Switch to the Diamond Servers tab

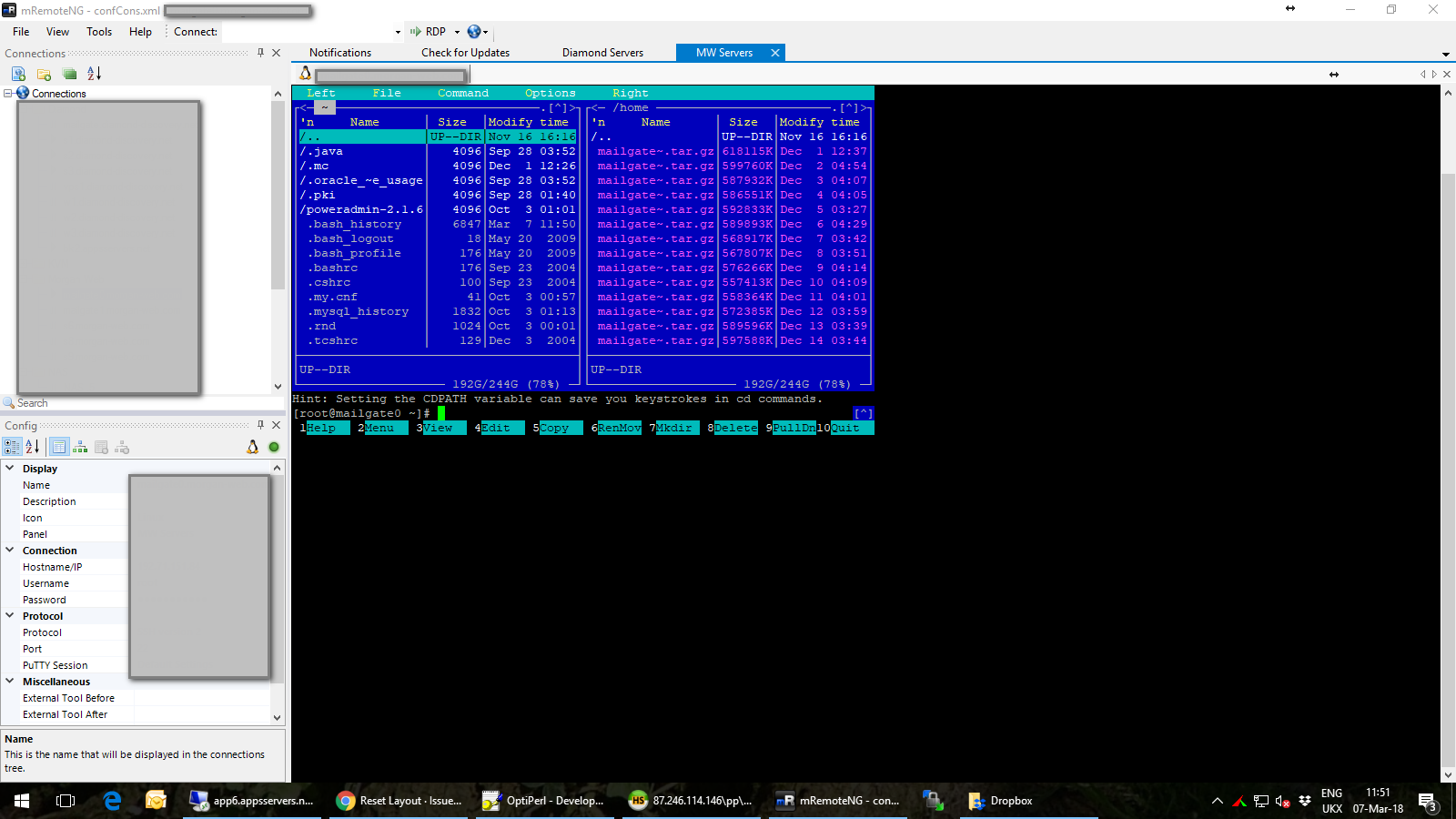602,52
